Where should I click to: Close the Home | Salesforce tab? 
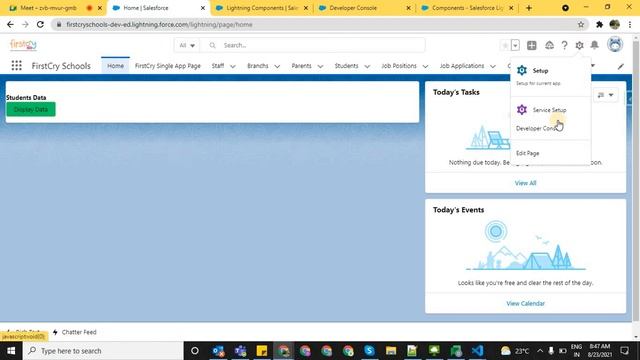[x=203, y=8]
